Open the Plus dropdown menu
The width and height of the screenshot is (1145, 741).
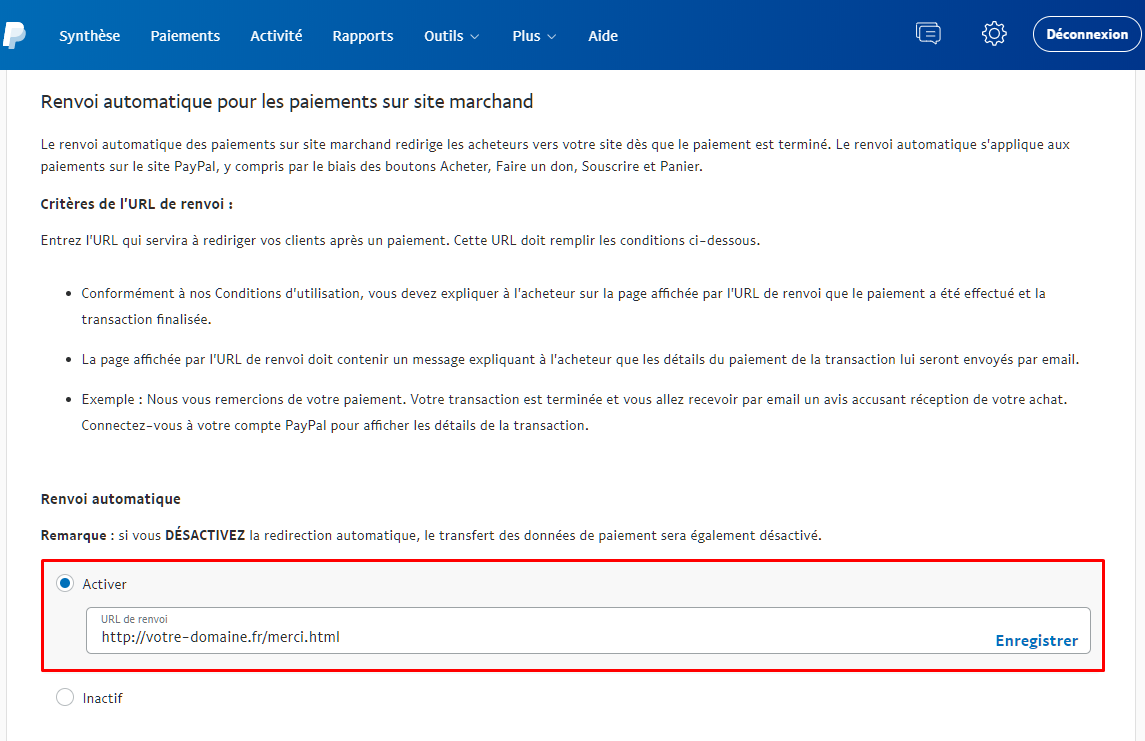(533, 35)
